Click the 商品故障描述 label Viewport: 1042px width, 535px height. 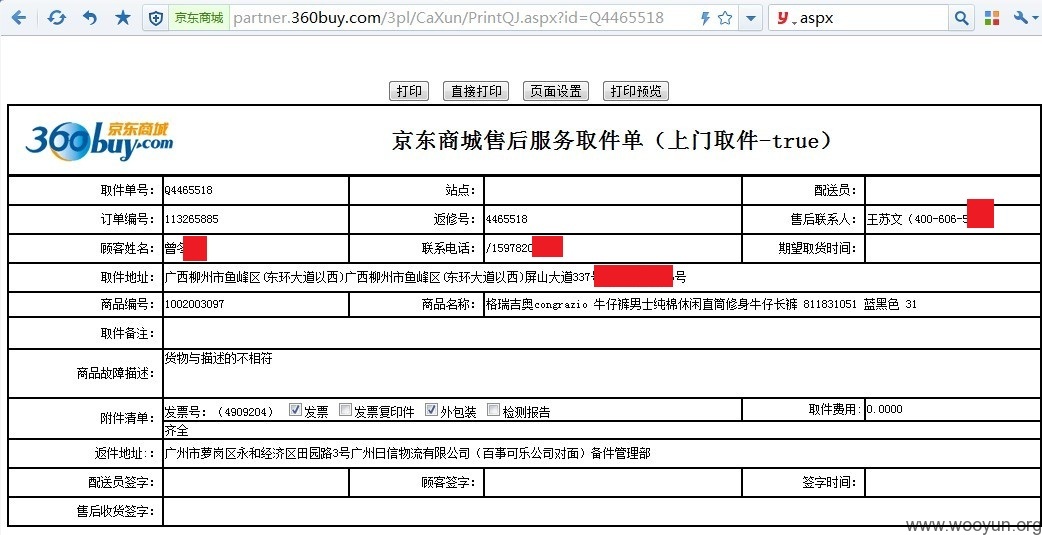(116, 374)
